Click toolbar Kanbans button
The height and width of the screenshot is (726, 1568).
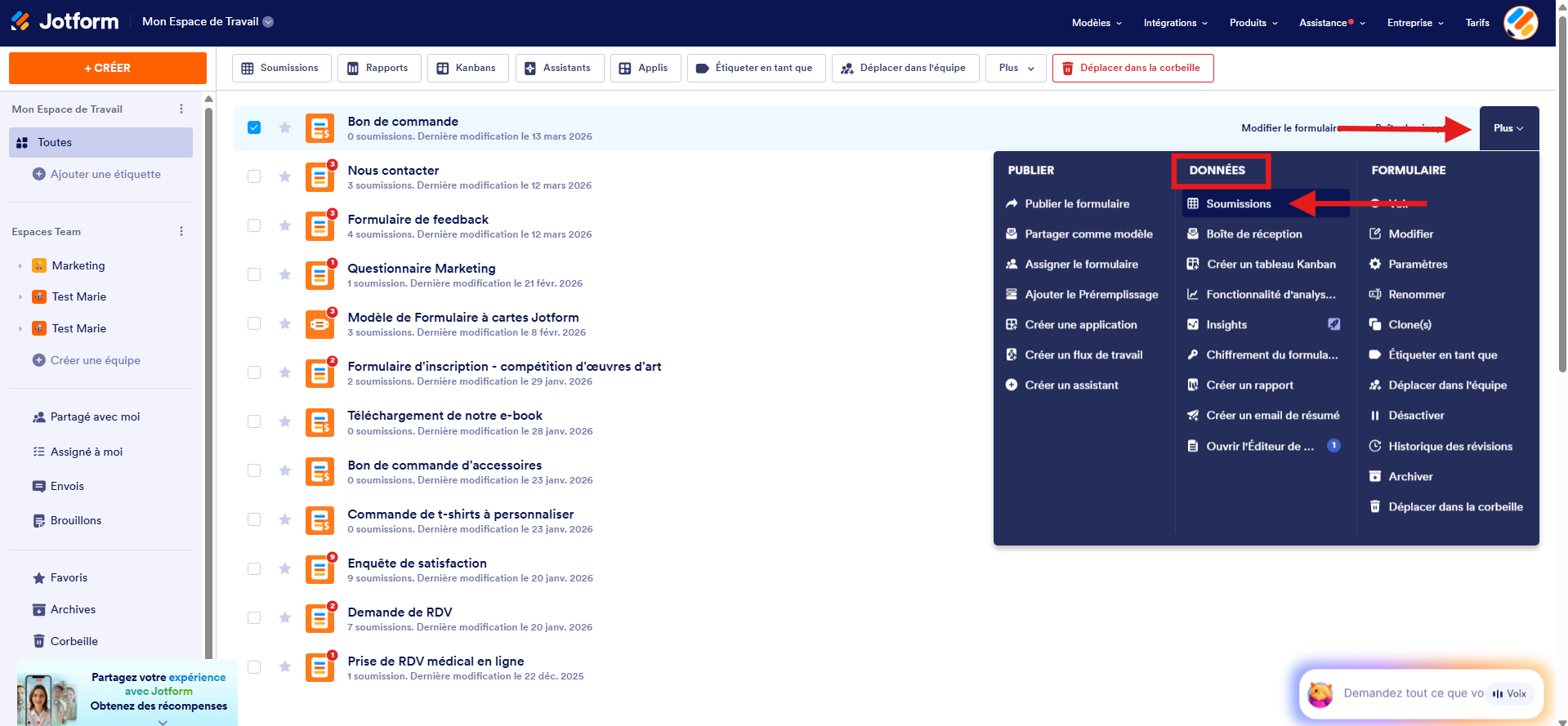pyautogui.click(x=467, y=68)
